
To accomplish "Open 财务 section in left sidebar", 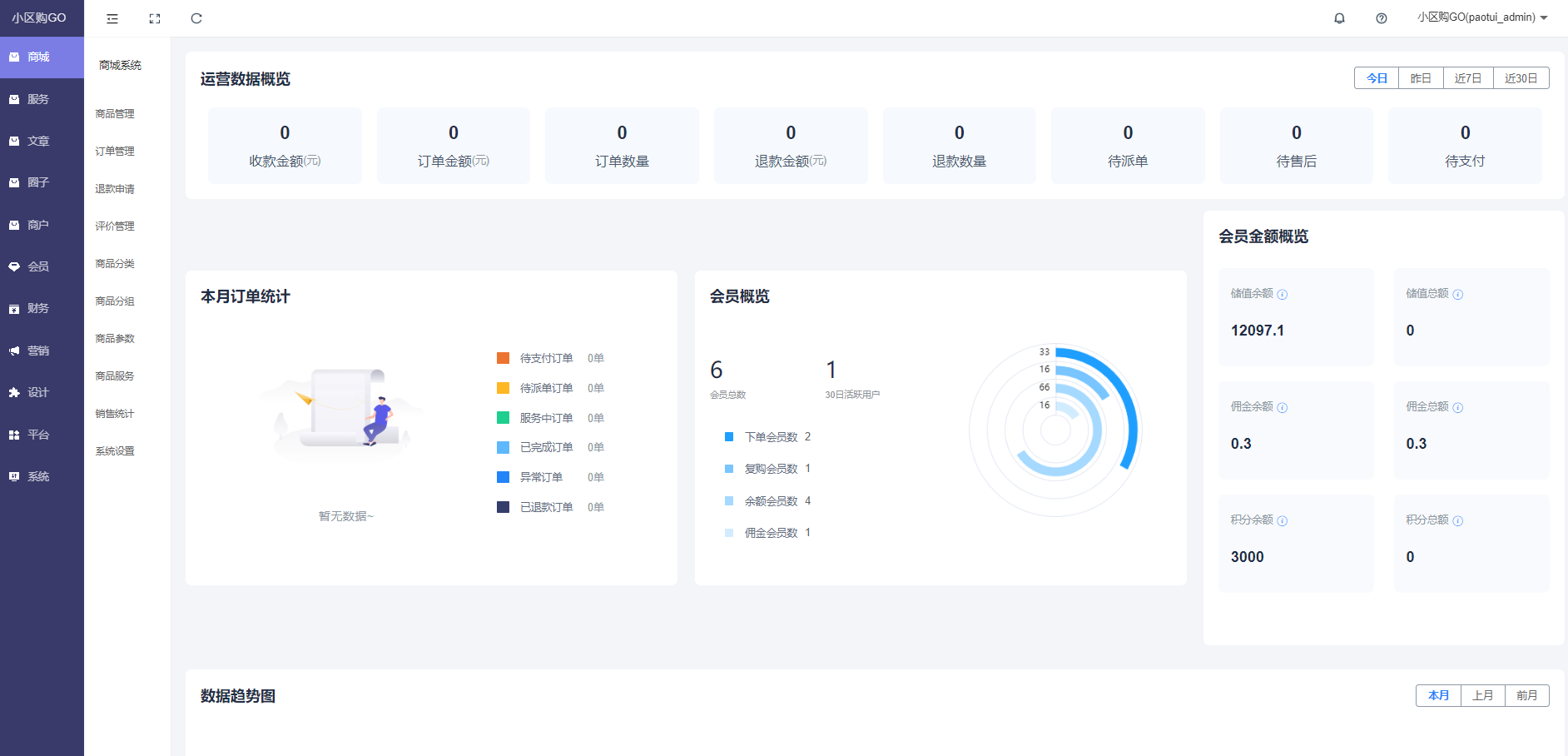I will [x=38, y=308].
